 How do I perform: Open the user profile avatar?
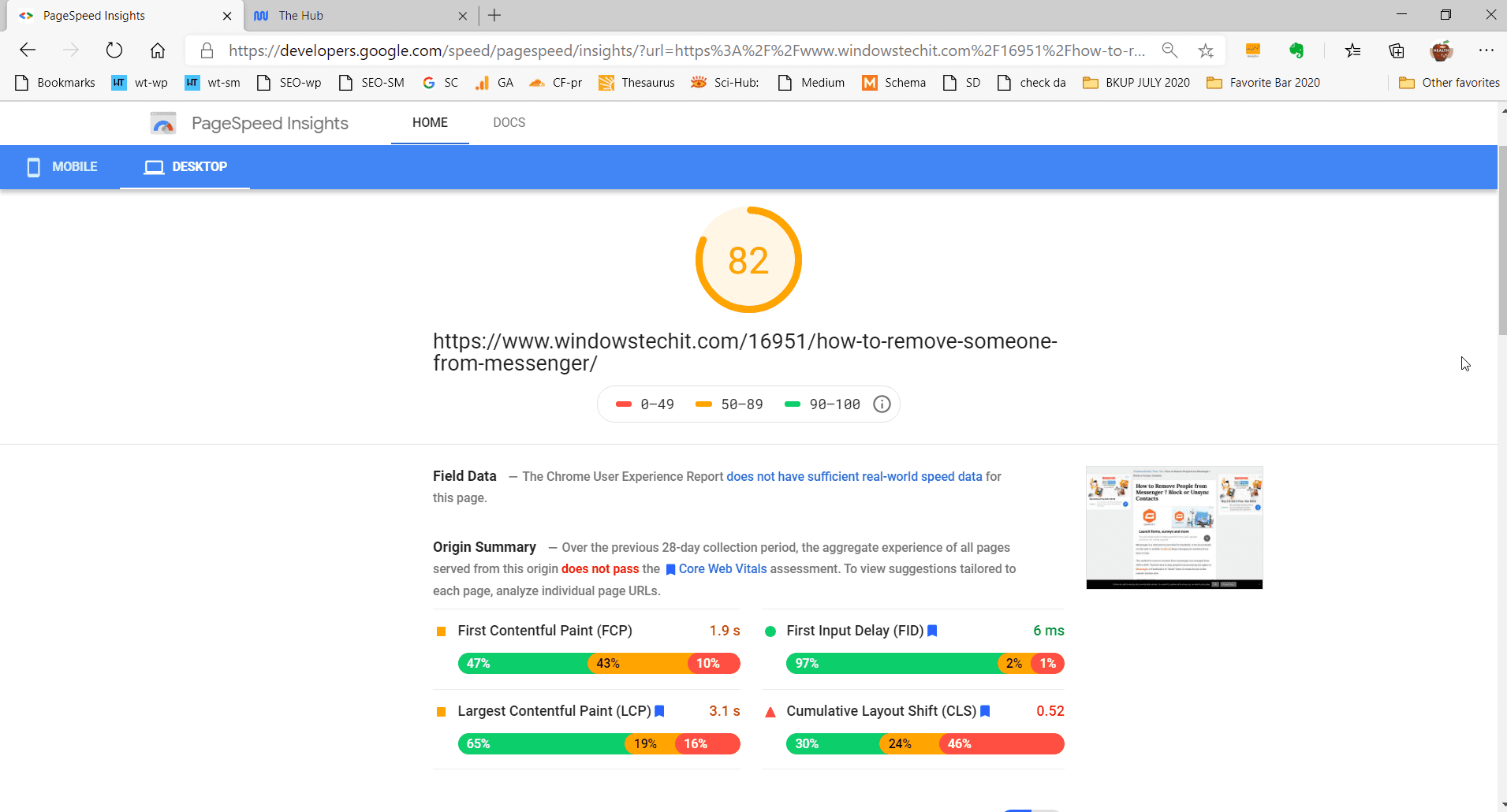pos(1442,50)
